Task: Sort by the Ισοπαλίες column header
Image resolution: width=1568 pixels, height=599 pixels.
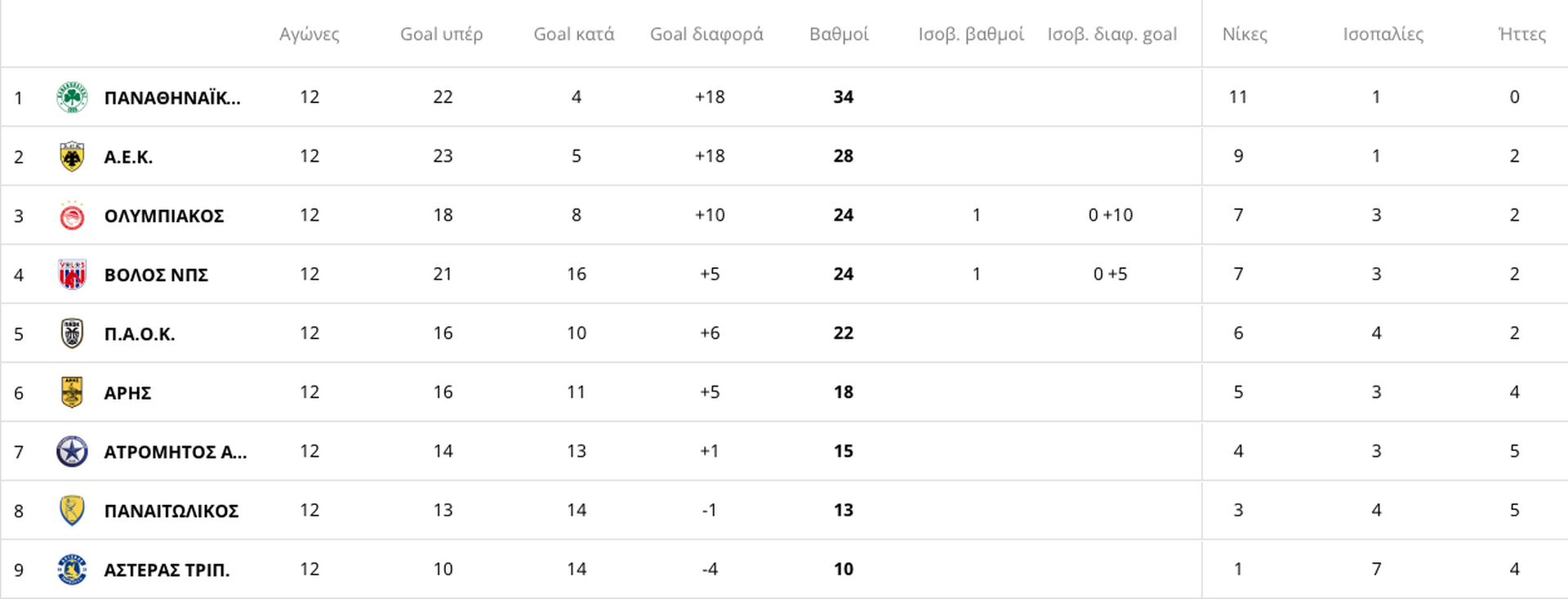Action: 1383,34
